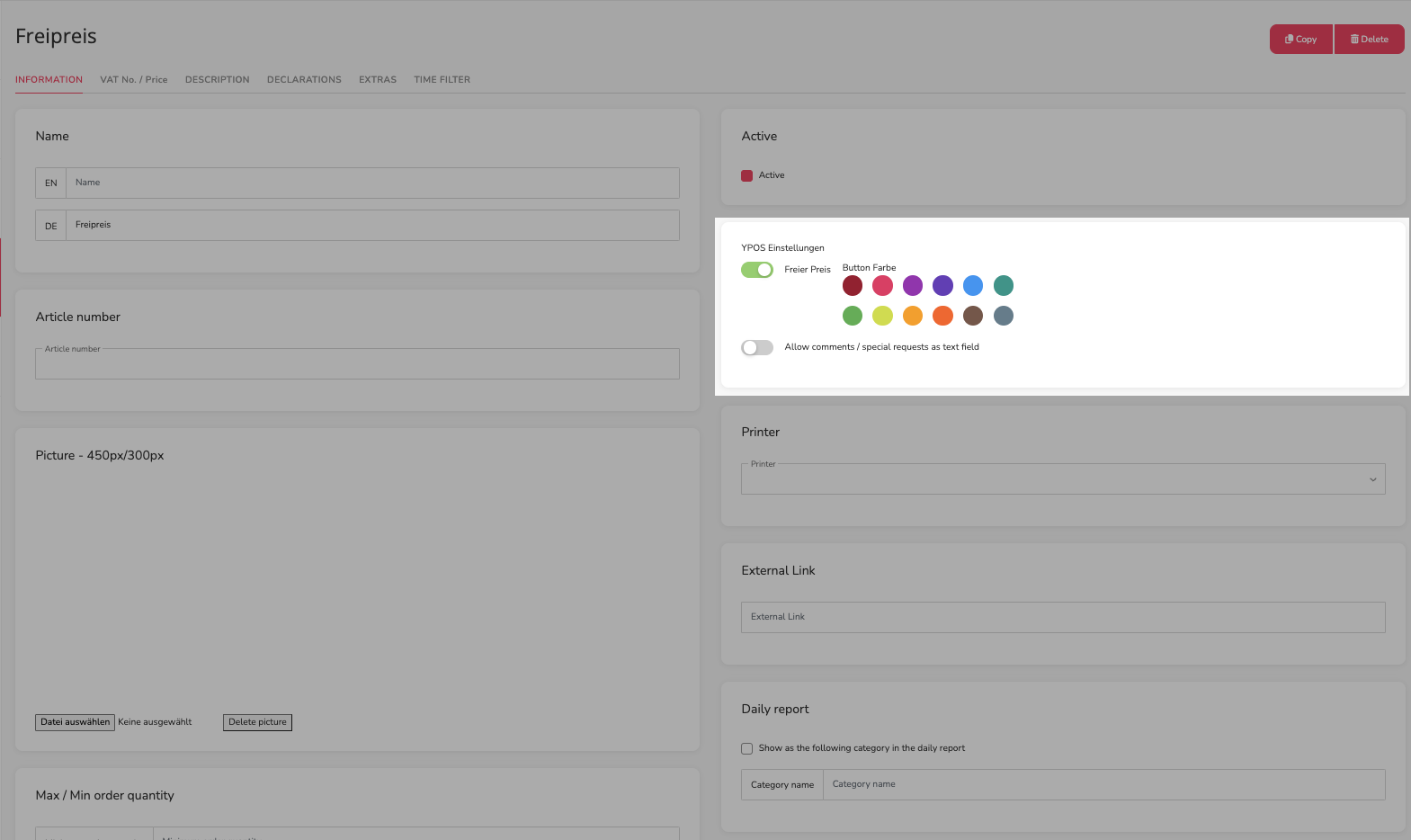Select the brown button color
The image size is (1411, 840).
click(973, 316)
